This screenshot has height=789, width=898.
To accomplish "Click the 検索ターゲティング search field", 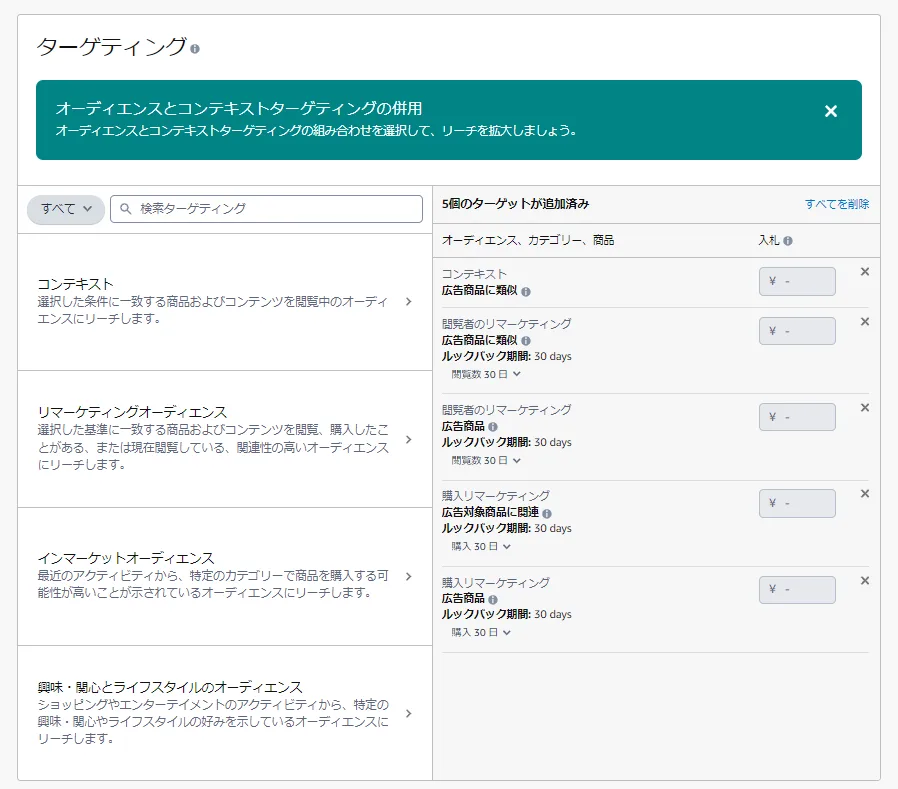I will [x=266, y=209].
